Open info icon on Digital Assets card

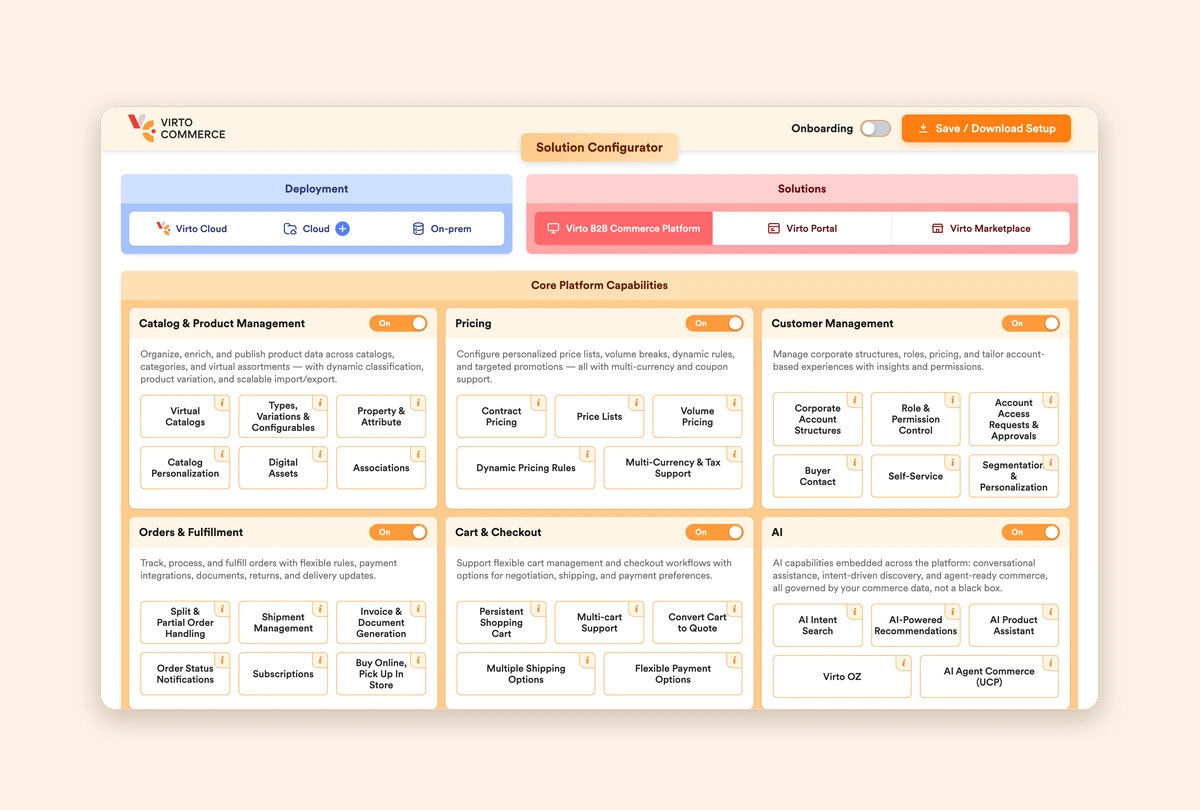coord(320,454)
